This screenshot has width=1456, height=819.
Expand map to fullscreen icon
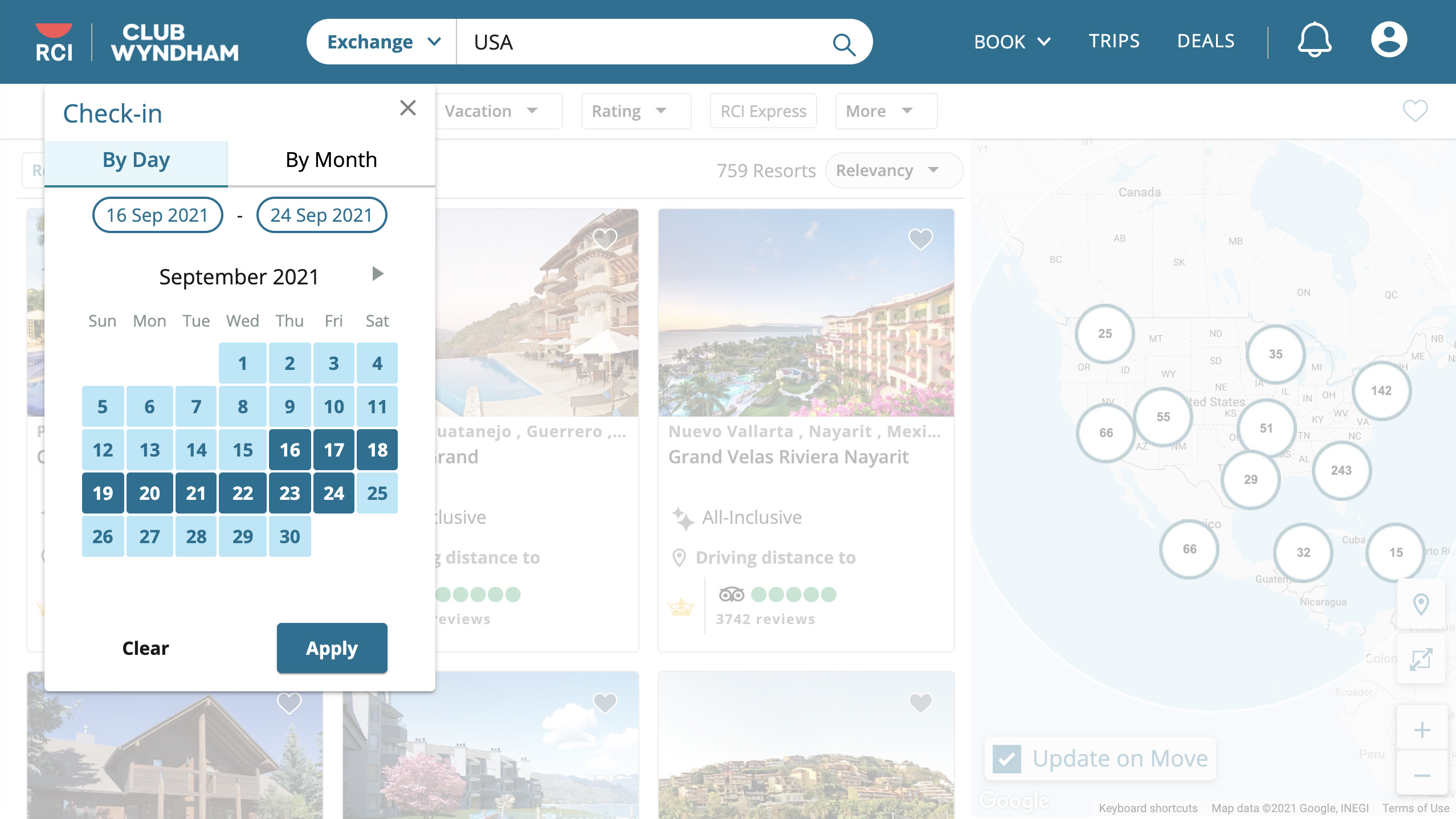coord(1421,659)
